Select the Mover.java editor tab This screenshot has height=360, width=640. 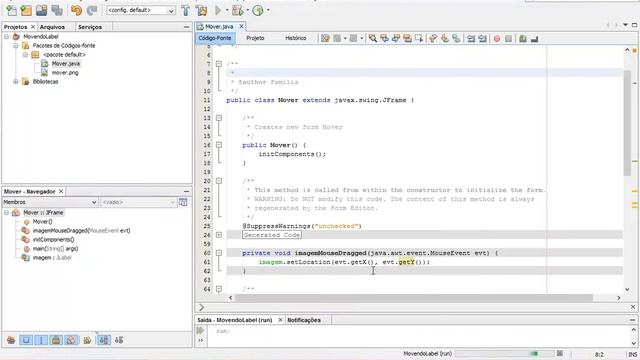coord(219,27)
